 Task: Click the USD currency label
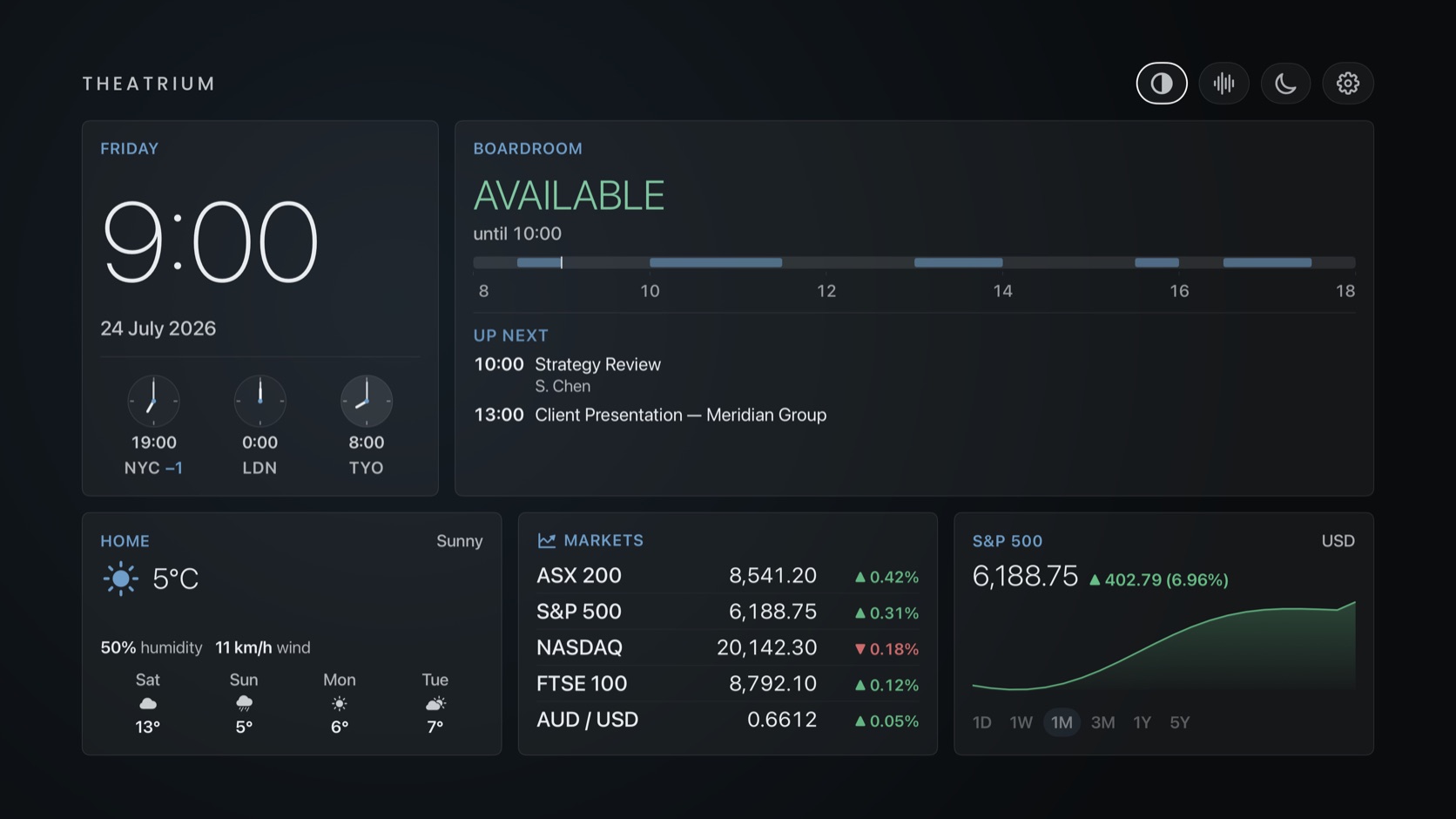(1338, 541)
